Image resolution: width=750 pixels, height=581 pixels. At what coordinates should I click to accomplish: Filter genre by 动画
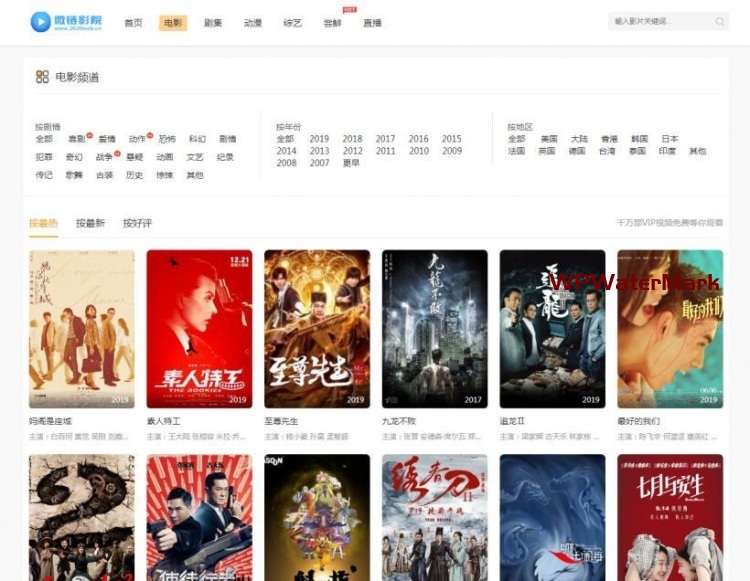165,157
